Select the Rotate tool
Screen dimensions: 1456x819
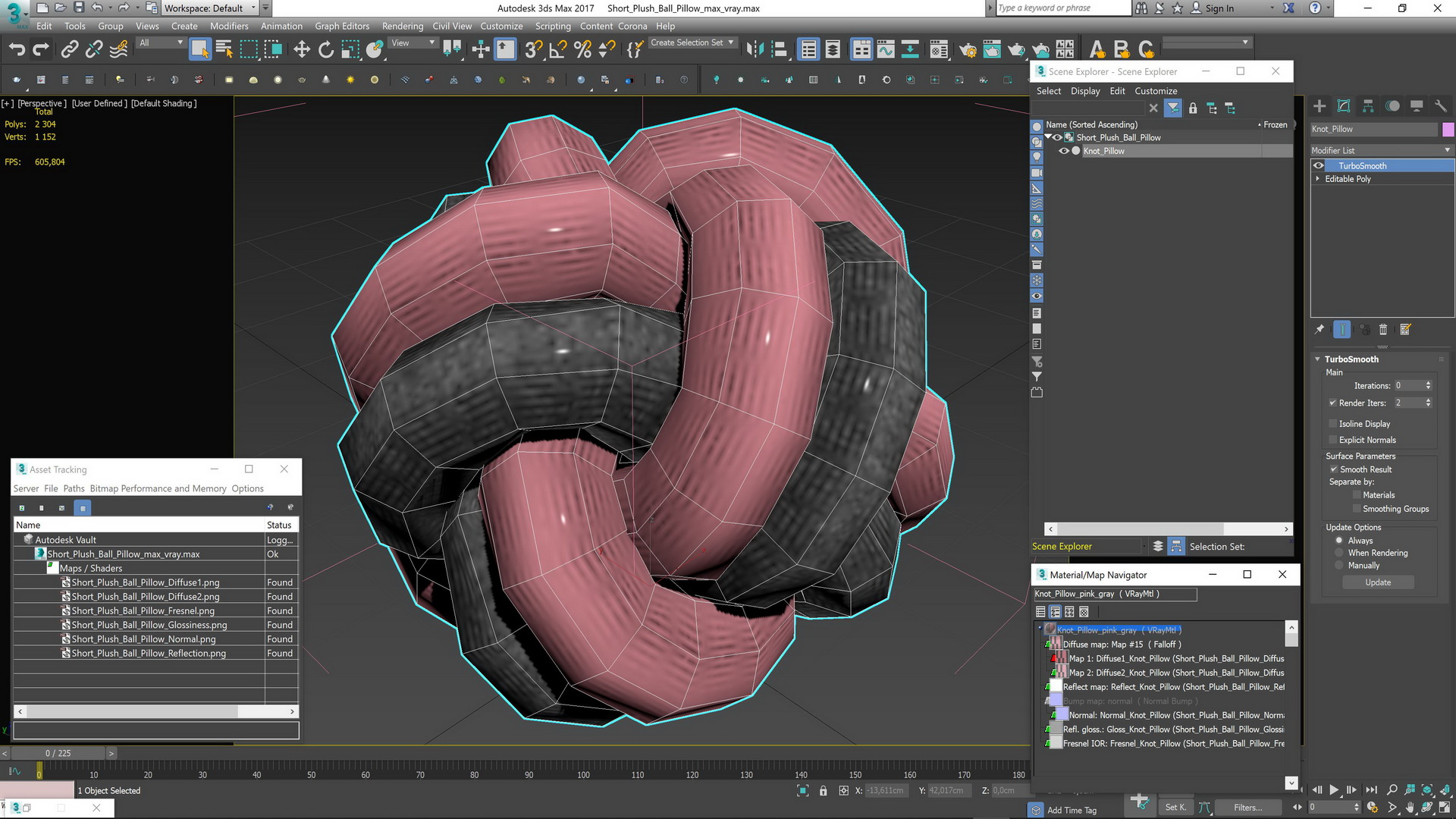coord(326,50)
